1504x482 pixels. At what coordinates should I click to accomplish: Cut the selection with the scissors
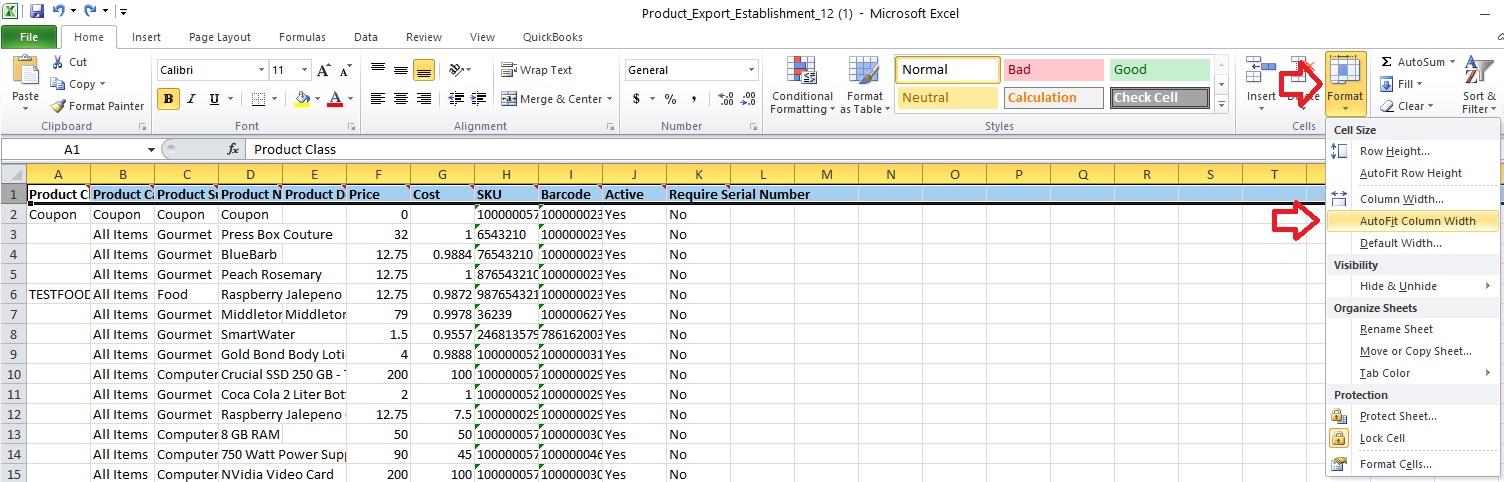pos(68,62)
